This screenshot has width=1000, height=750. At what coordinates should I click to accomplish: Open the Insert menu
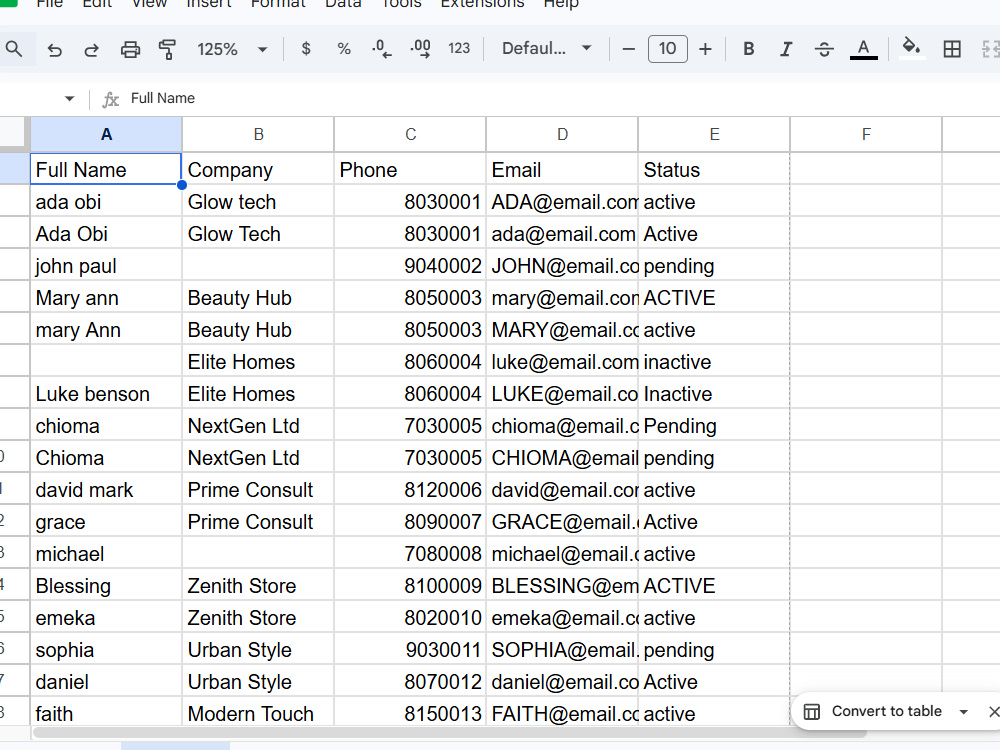[209, 4]
